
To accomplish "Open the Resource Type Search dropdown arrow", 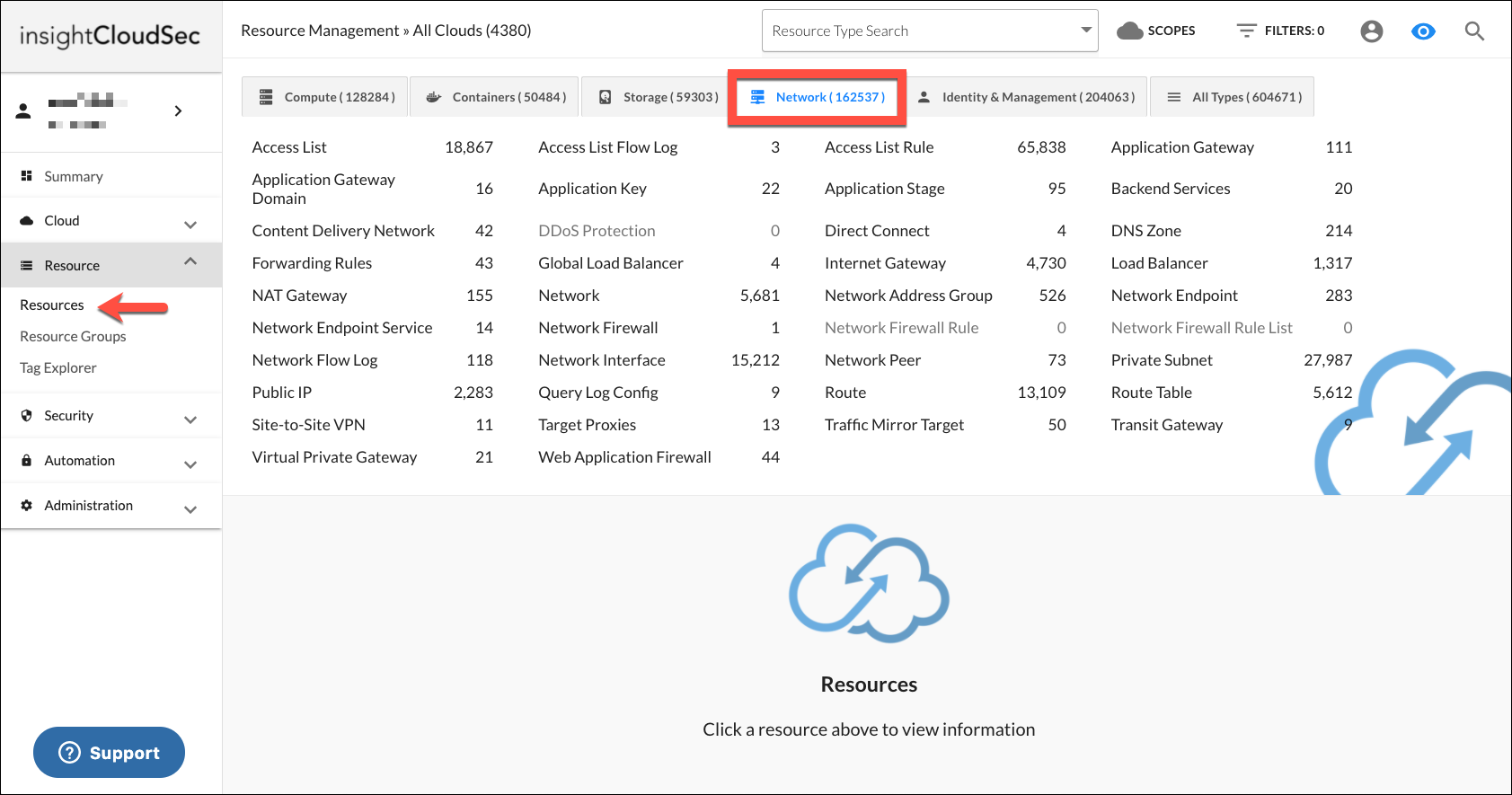I will 1086,31.
